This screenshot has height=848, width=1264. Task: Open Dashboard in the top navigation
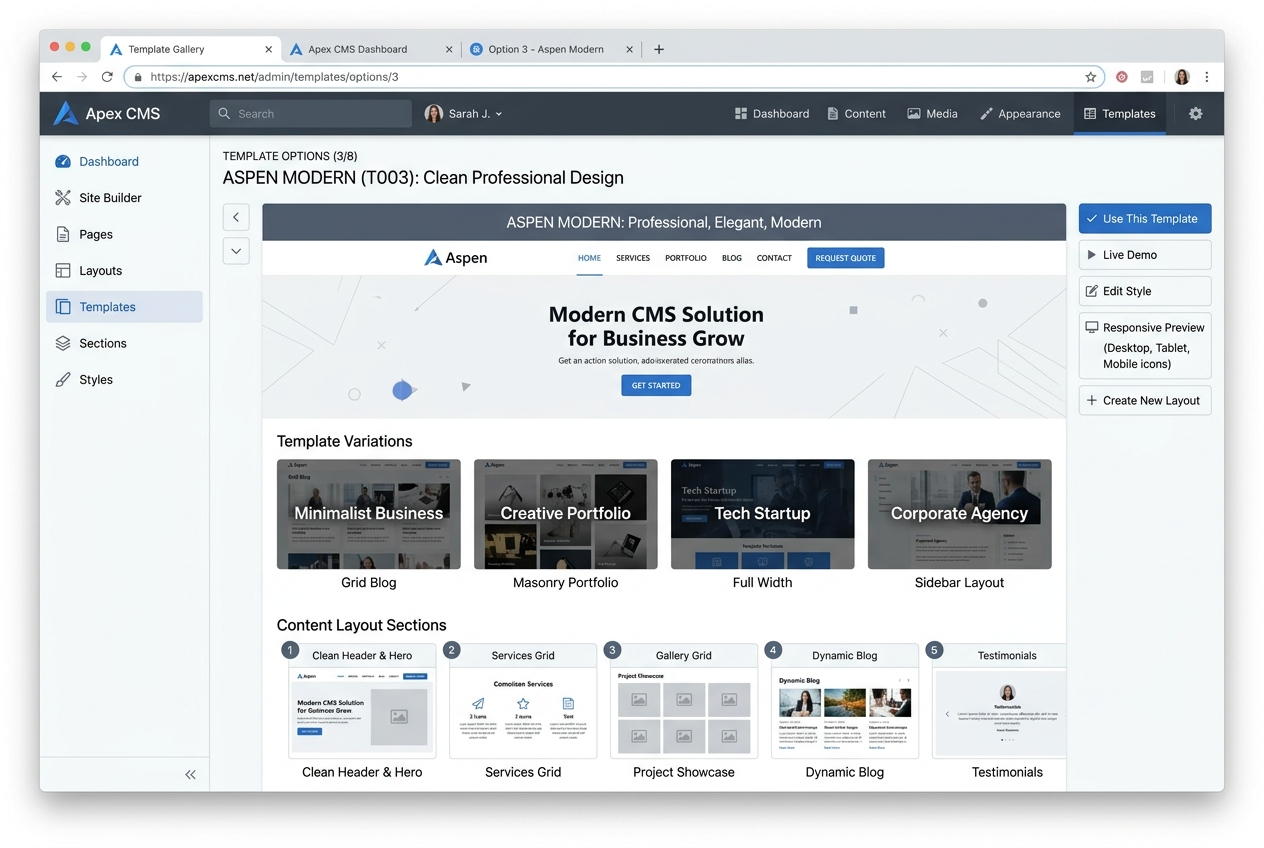772,114
